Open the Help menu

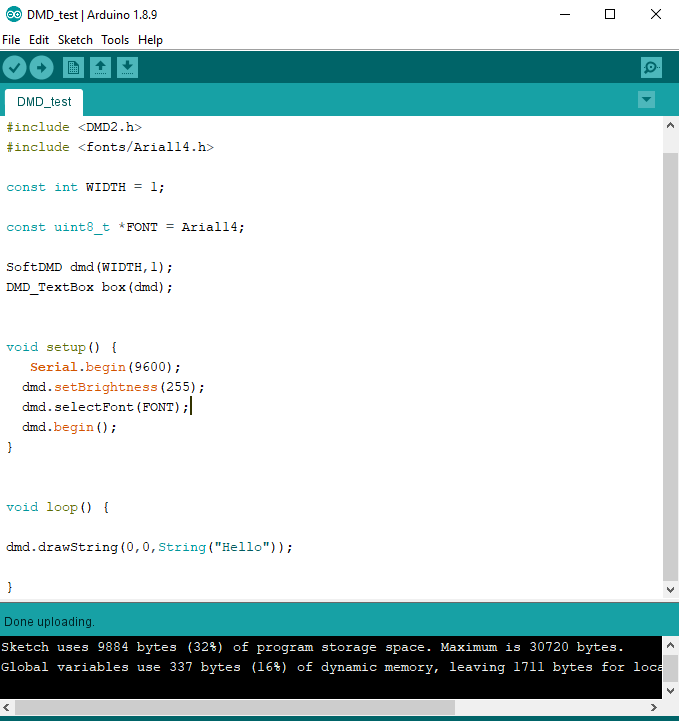point(150,40)
